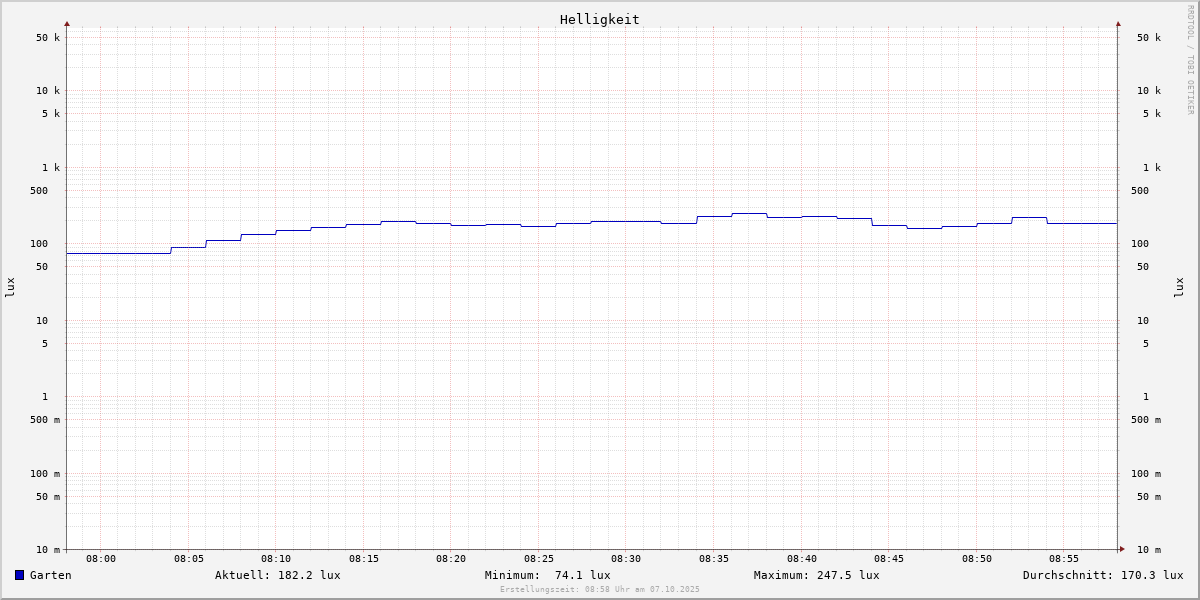Viewport: 1200px width, 600px height.
Task: Click the red arrow ending the time axis
Action: [1122, 549]
